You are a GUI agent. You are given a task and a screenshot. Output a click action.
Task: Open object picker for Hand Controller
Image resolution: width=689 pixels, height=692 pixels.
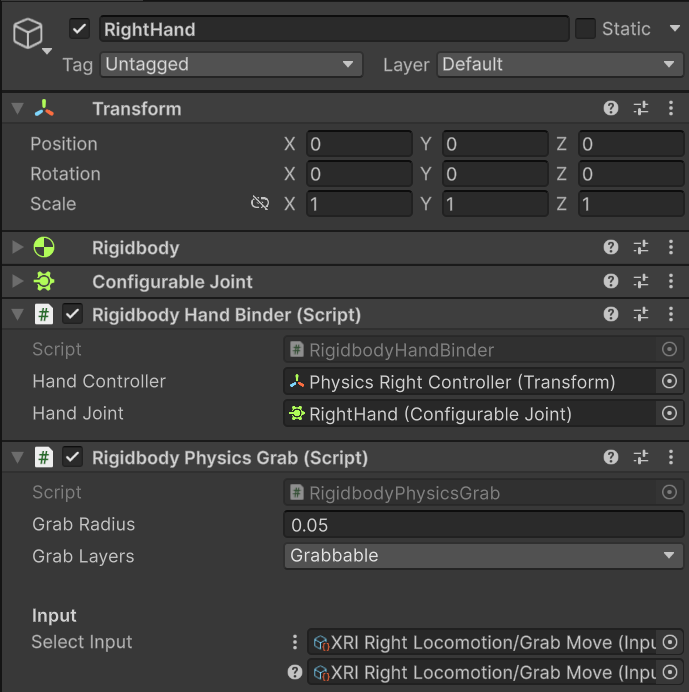(670, 381)
